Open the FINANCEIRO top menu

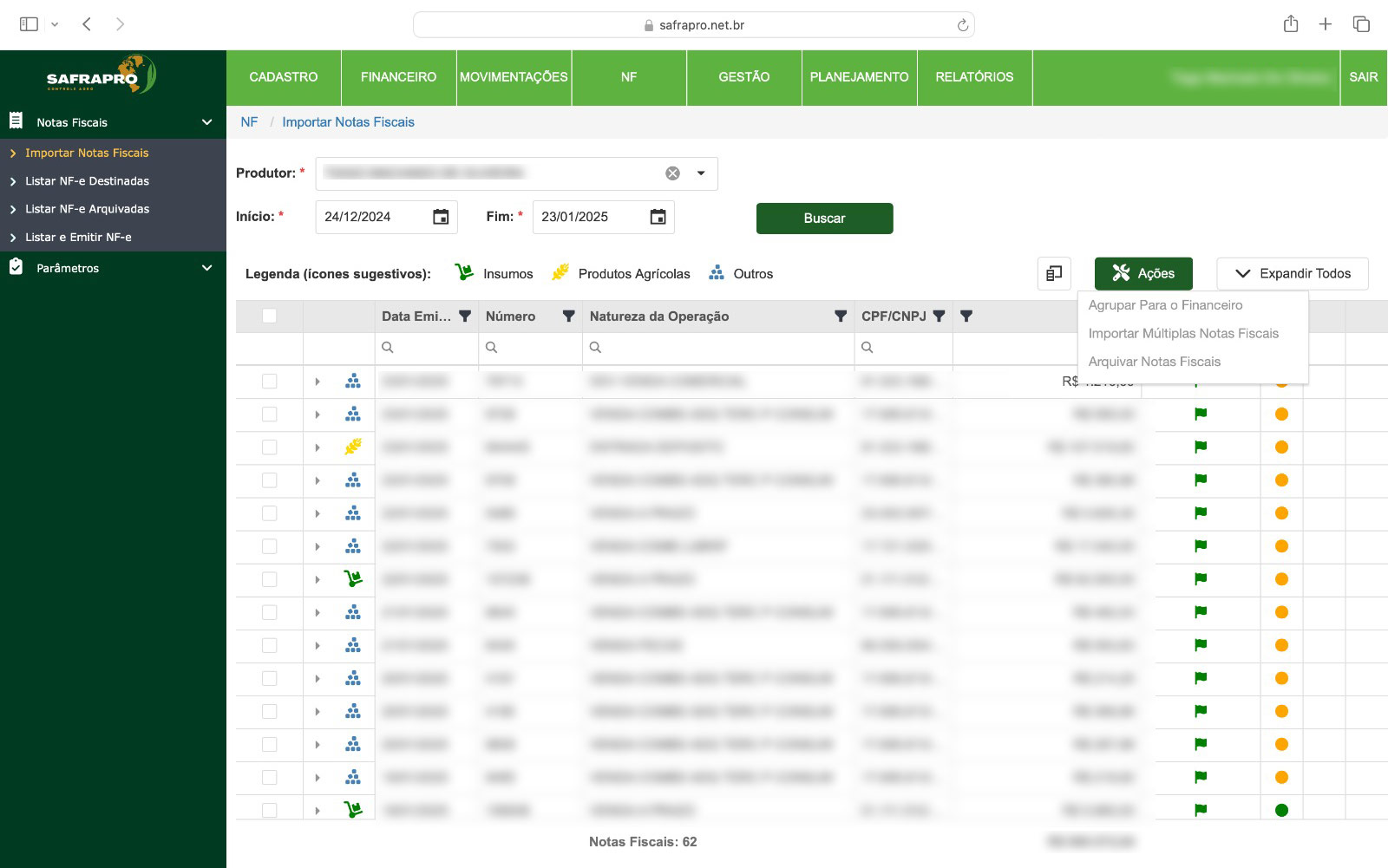coord(398,77)
